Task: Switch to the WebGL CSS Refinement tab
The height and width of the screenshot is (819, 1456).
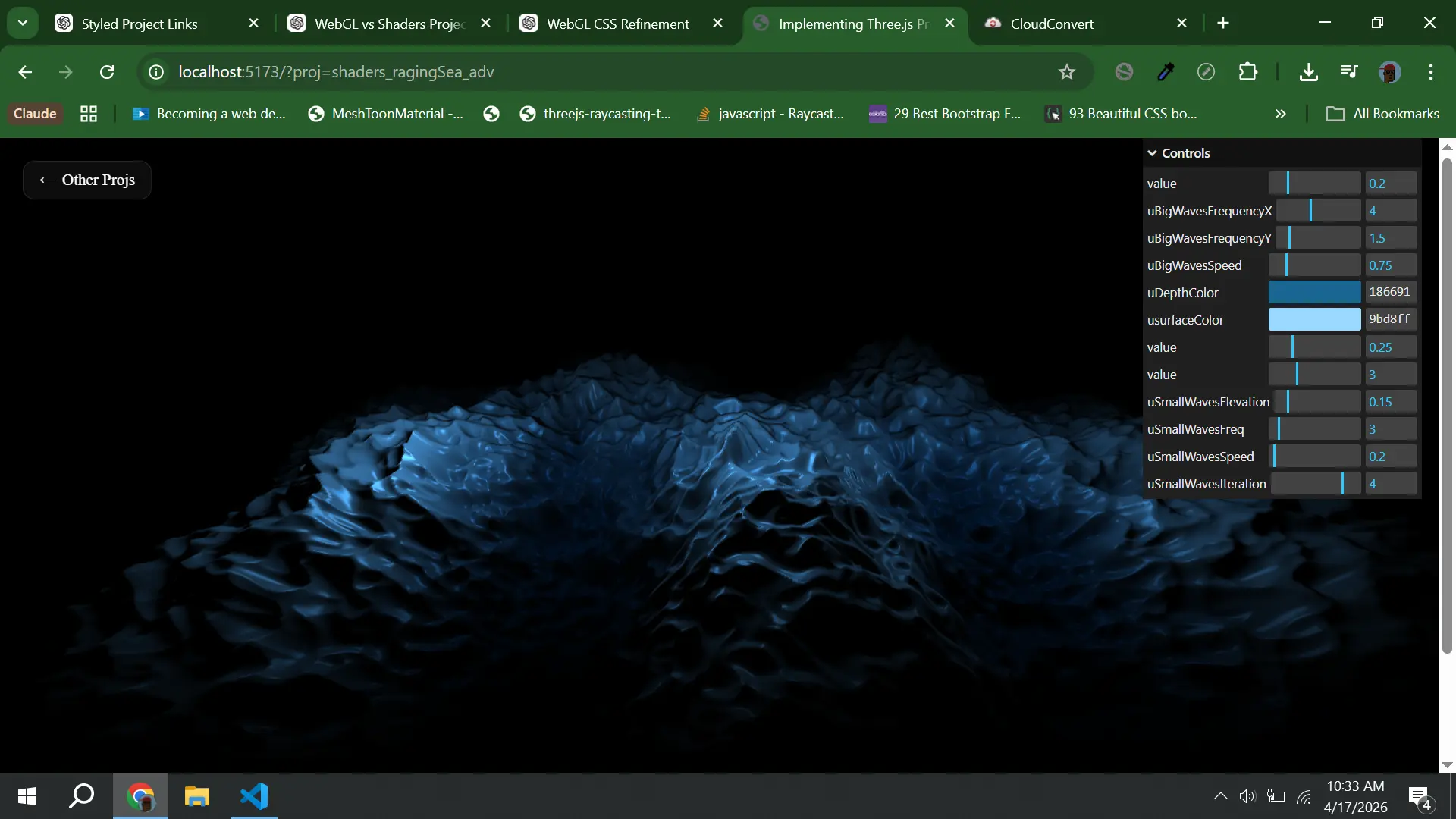Action: click(x=617, y=24)
